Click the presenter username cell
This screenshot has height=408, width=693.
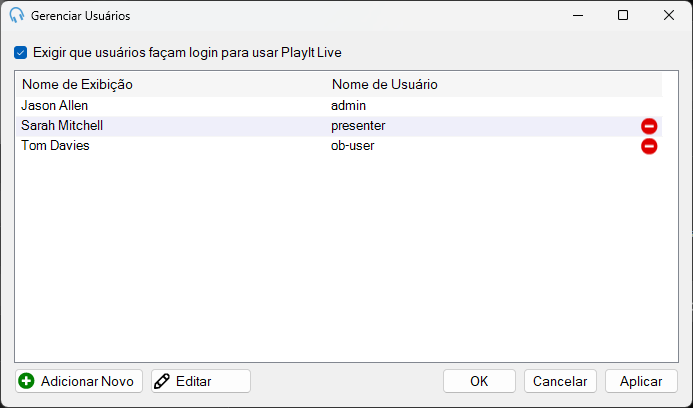tap(358, 126)
